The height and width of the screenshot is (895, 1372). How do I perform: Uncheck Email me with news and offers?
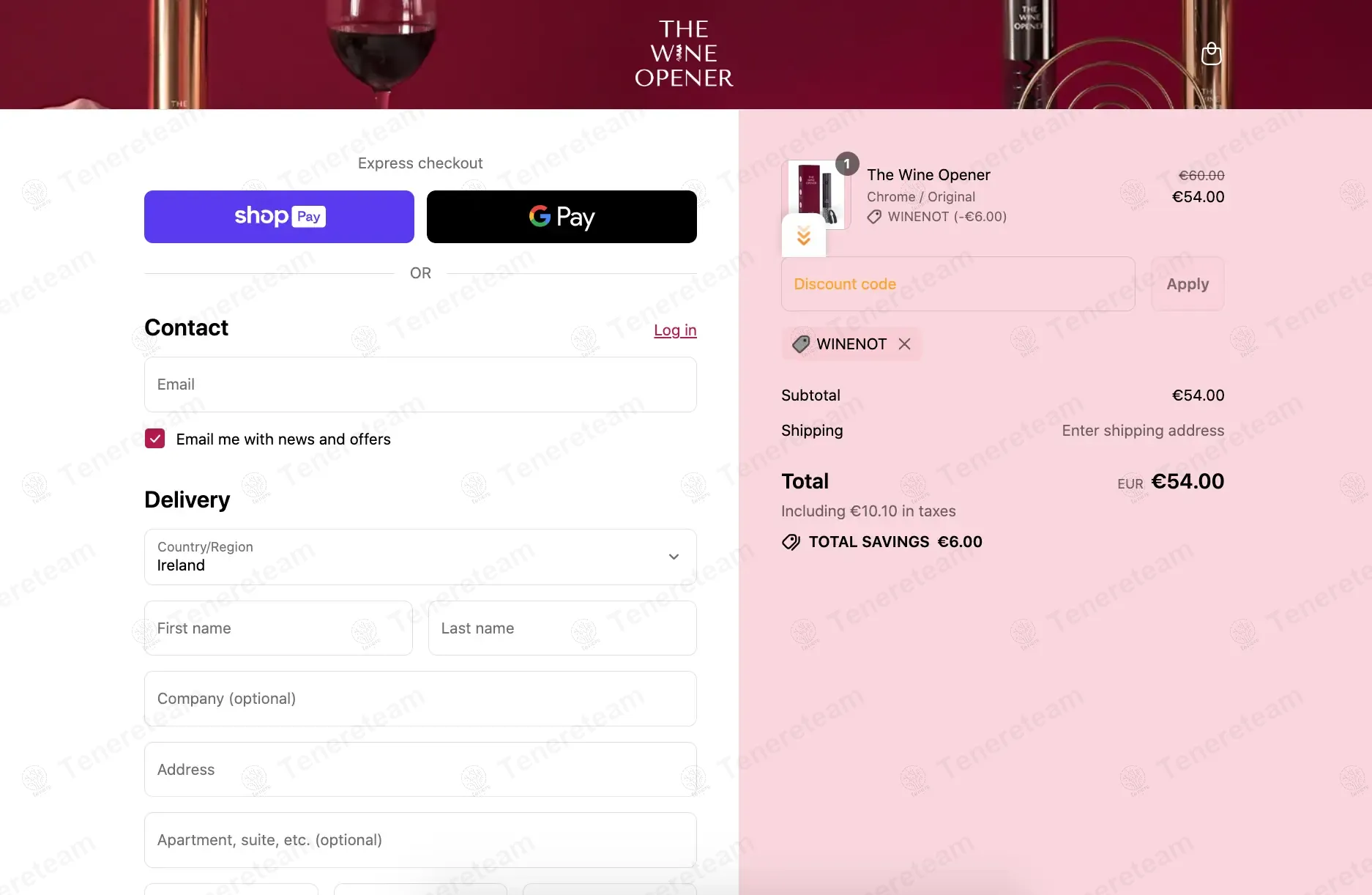pyautogui.click(x=155, y=439)
